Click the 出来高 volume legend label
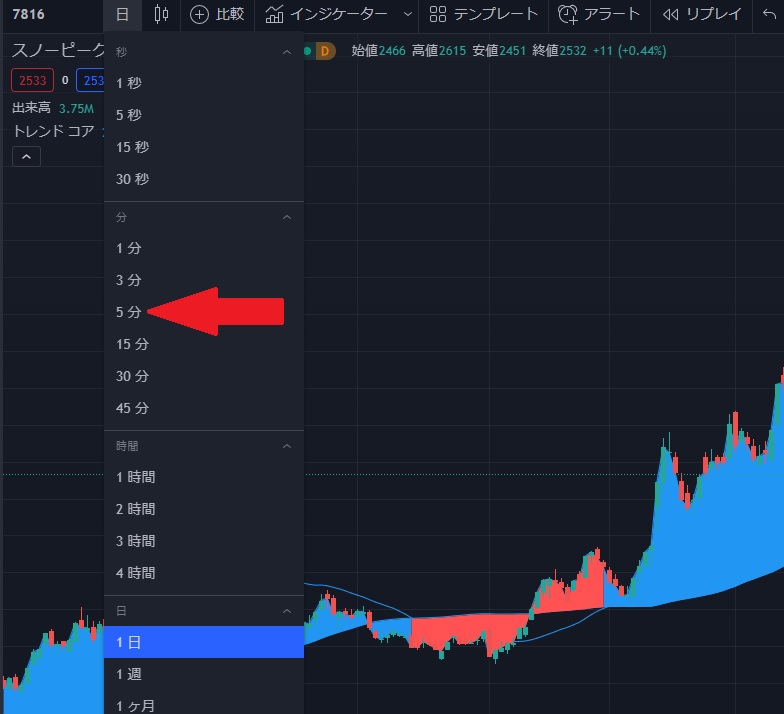 [32, 108]
